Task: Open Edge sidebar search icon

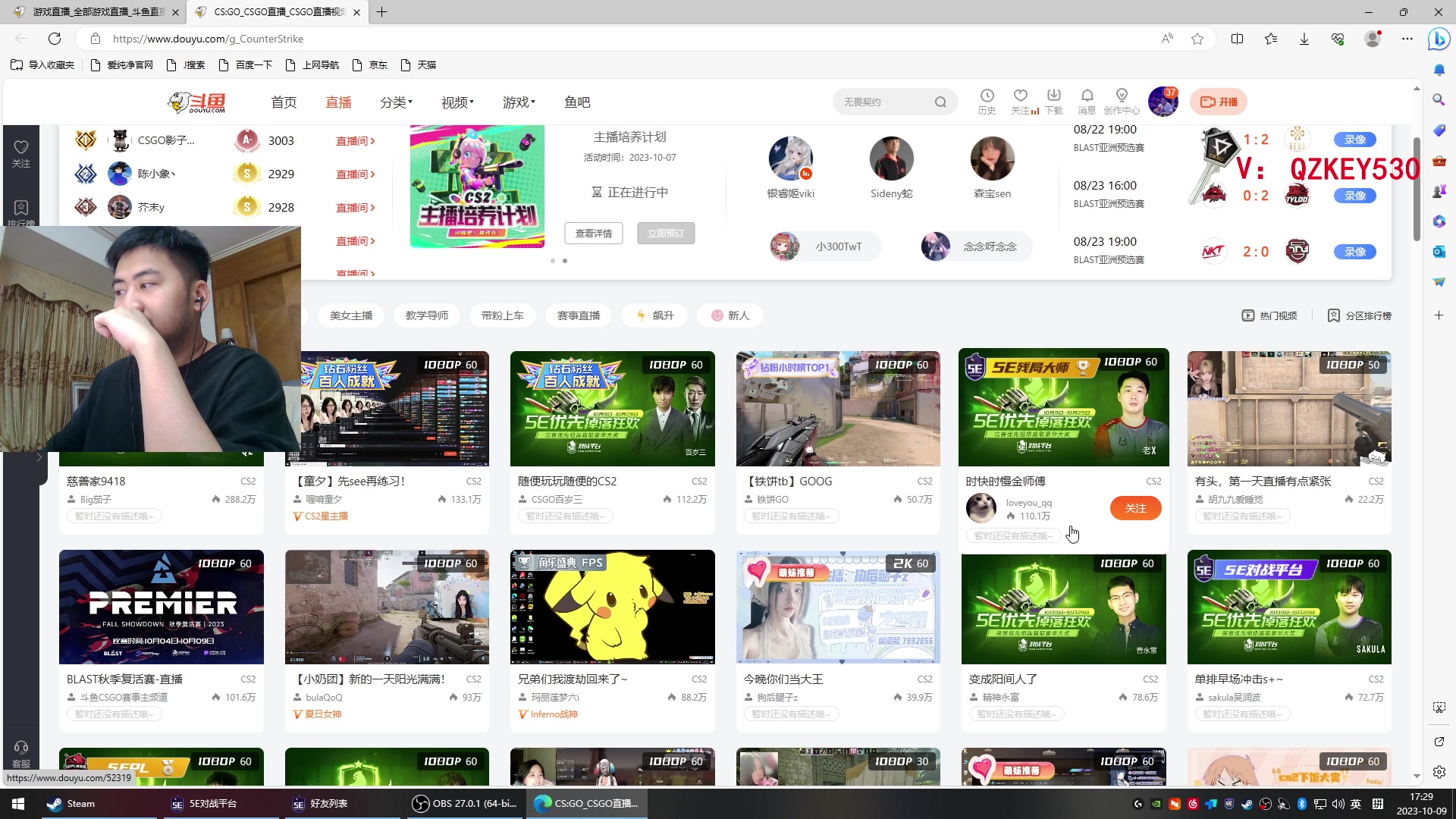Action: pyautogui.click(x=1439, y=99)
